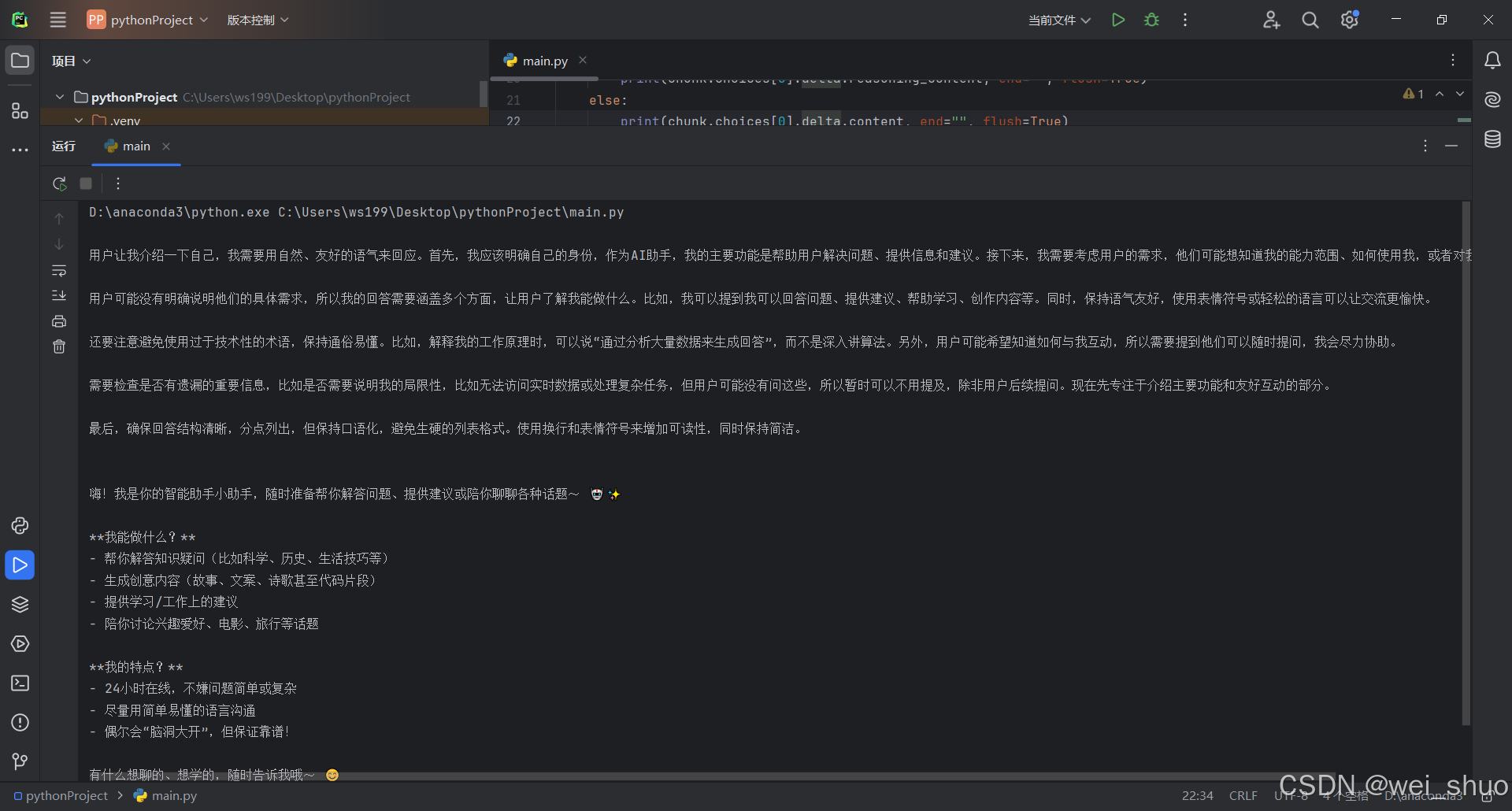Click the warning count indicator
Viewport: 1512px width, 811px height.
tap(1414, 94)
